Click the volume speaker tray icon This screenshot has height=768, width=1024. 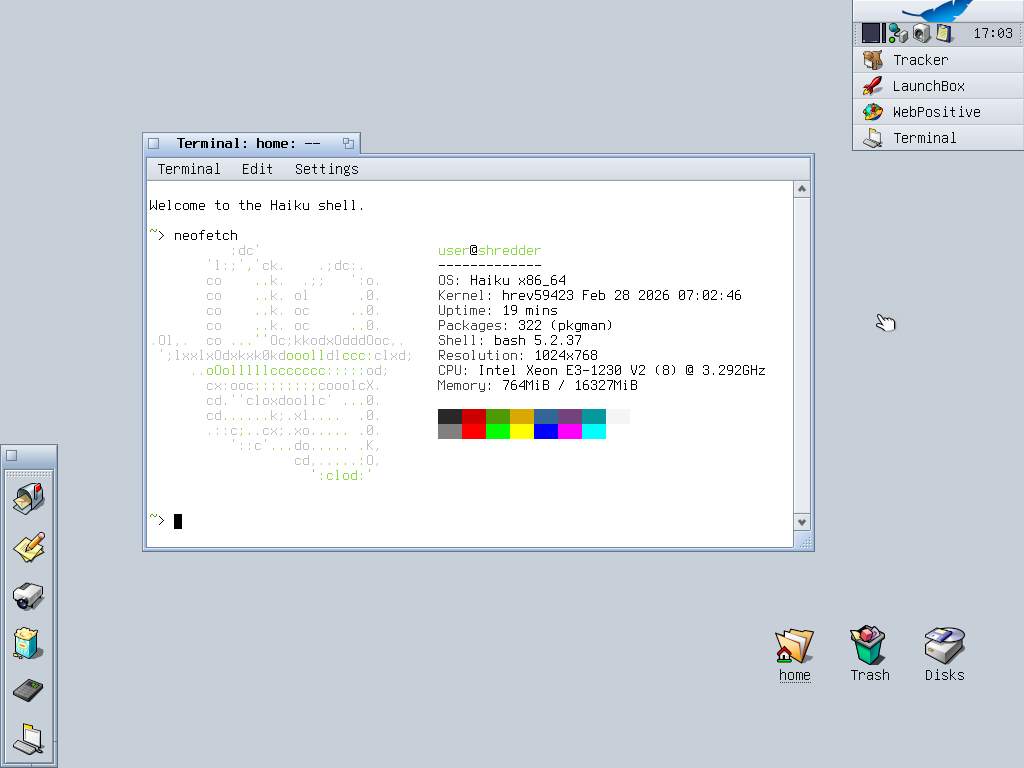click(x=921, y=33)
